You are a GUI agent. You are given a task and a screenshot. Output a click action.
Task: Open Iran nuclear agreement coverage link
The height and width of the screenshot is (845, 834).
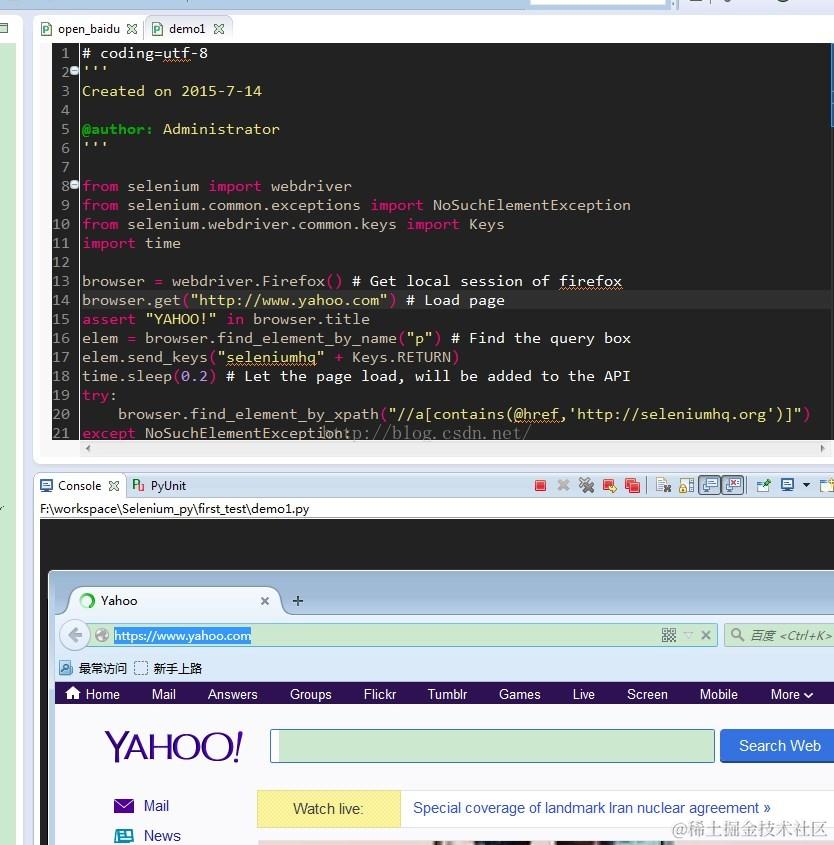tap(592, 808)
